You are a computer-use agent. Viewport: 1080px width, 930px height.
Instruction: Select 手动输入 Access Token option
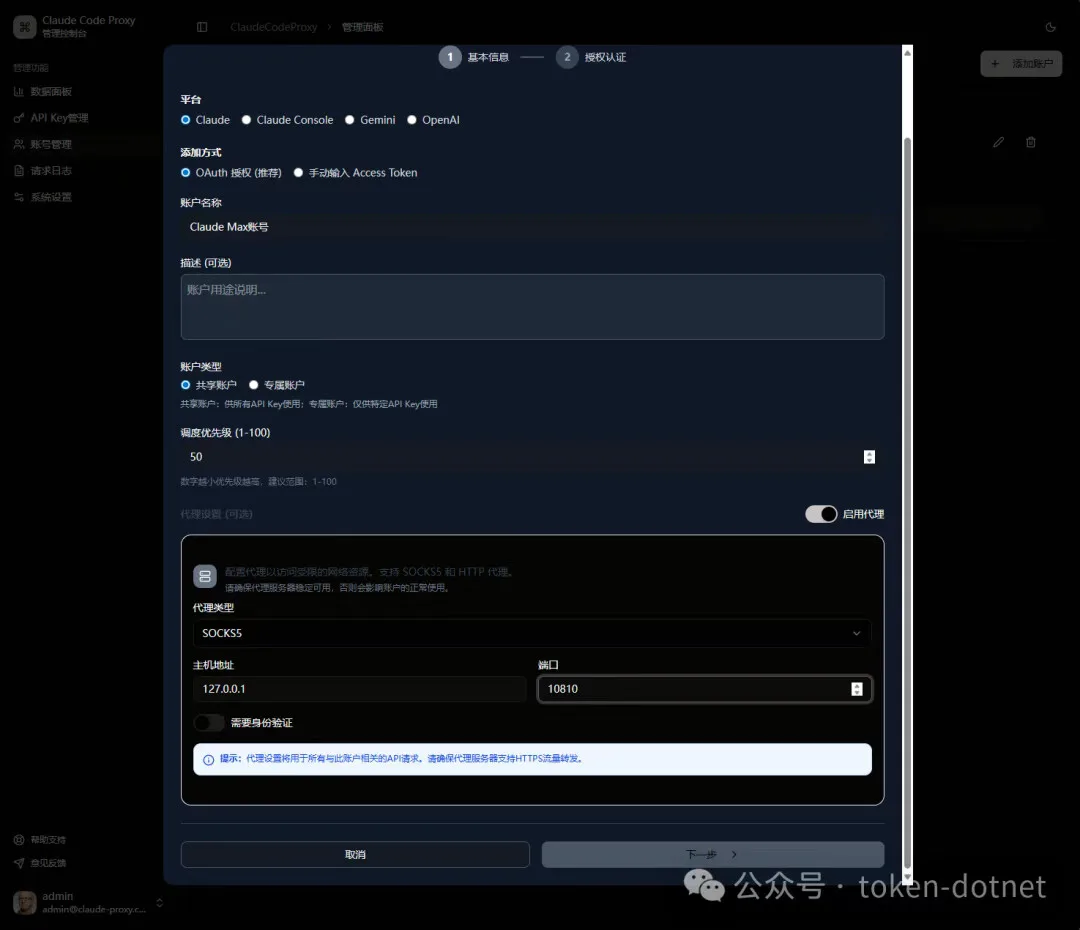click(x=299, y=173)
